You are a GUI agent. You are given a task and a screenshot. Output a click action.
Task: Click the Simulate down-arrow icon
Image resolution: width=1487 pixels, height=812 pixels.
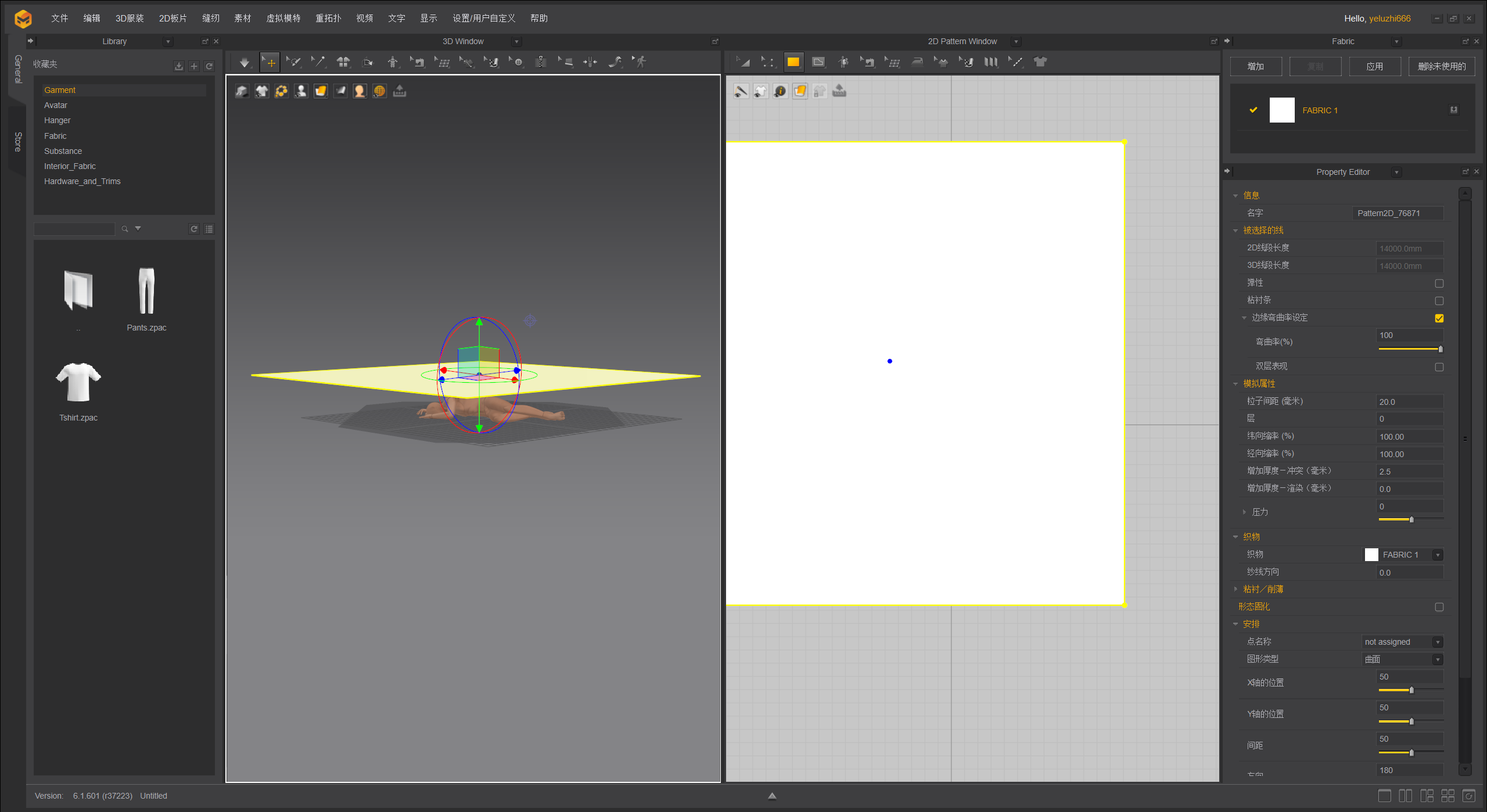pyautogui.click(x=245, y=62)
